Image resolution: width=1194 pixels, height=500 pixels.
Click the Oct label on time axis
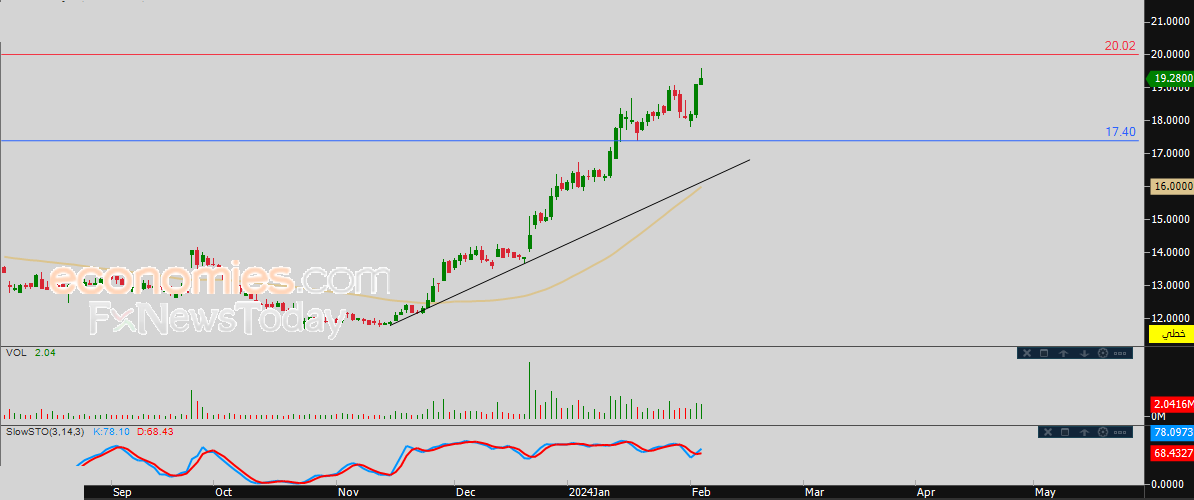coord(223,492)
